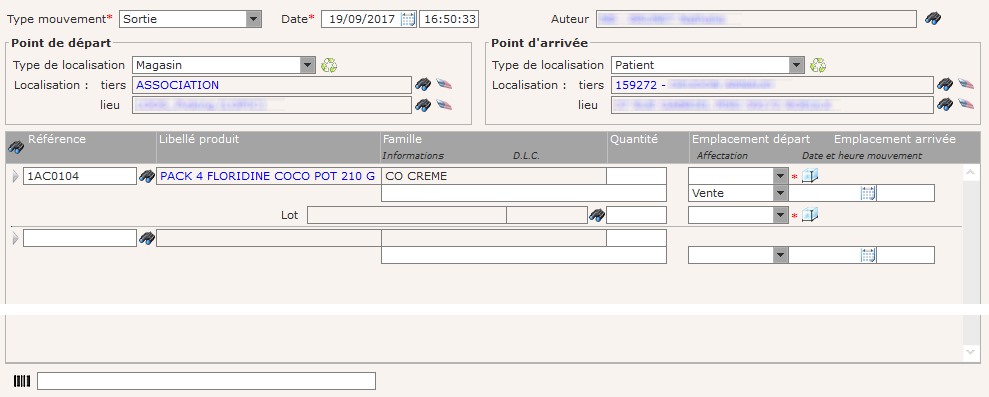Search arrival tiers 159272 with the binoculars icon

pos(944,85)
